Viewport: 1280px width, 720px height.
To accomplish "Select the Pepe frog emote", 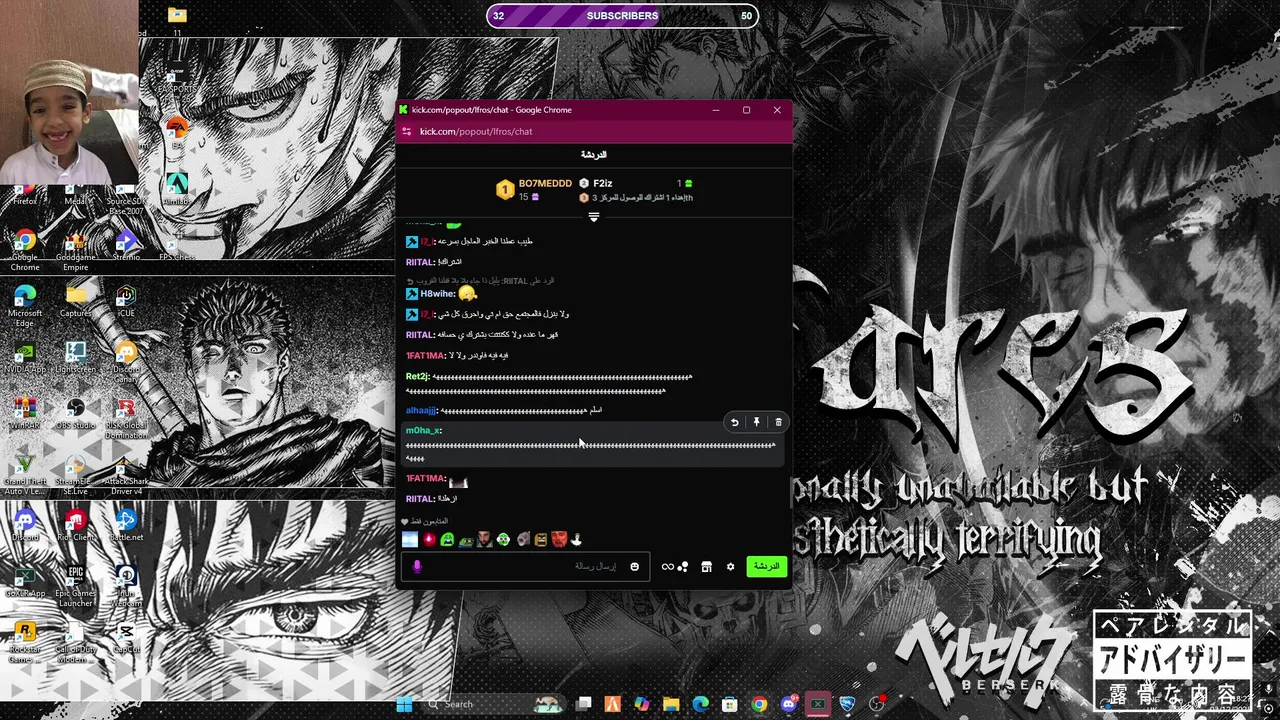I will pos(466,540).
